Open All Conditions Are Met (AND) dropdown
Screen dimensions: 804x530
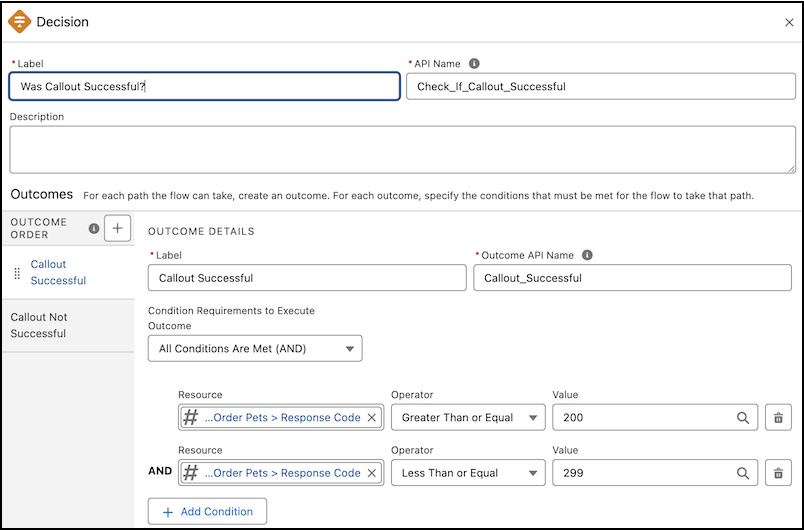click(255, 349)
